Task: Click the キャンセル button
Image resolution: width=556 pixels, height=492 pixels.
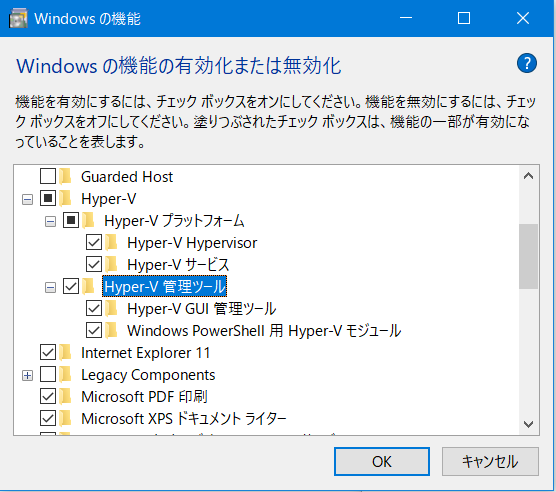Action: coord(490,462)
